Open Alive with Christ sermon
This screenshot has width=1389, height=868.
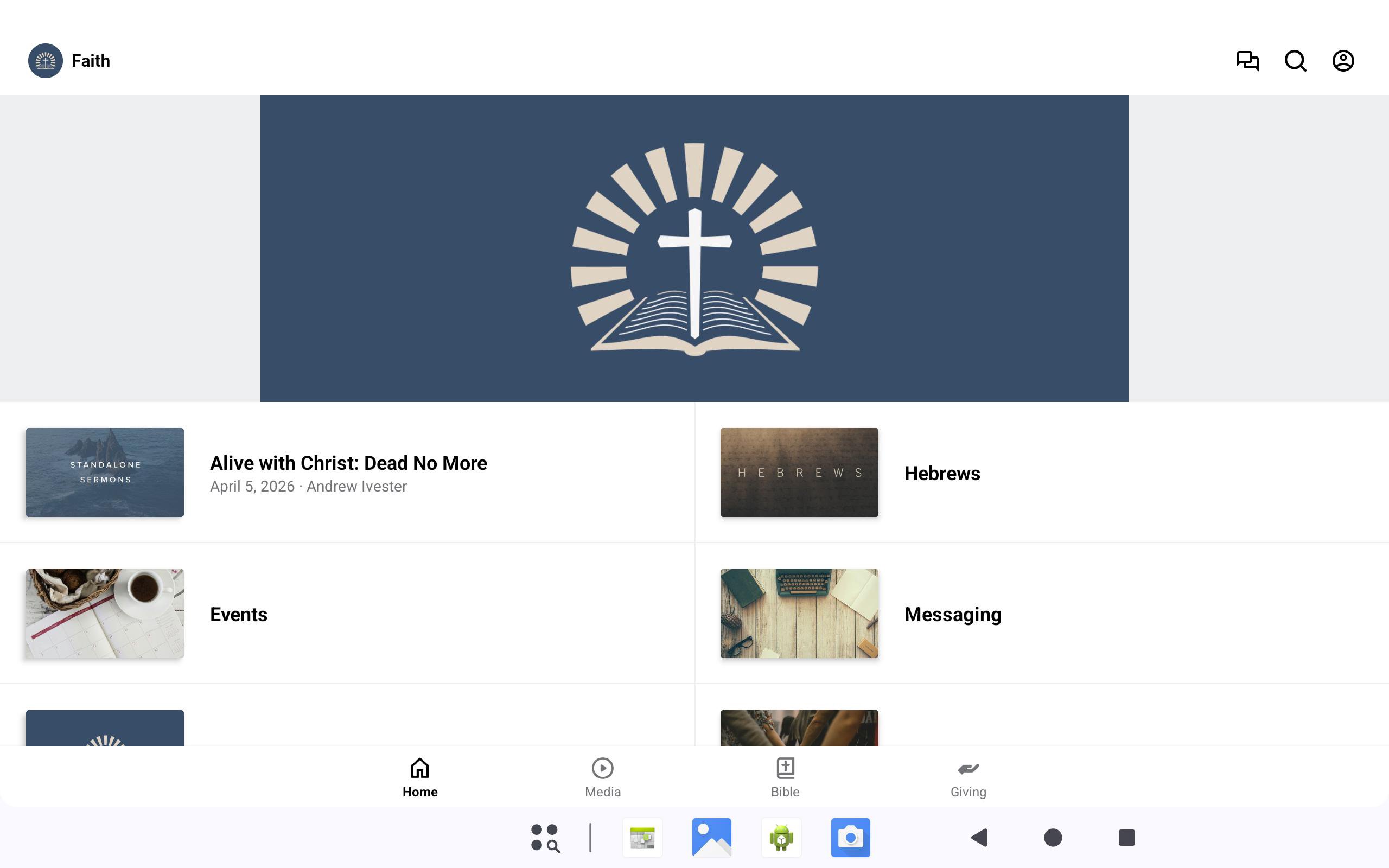tap(348, 463)
